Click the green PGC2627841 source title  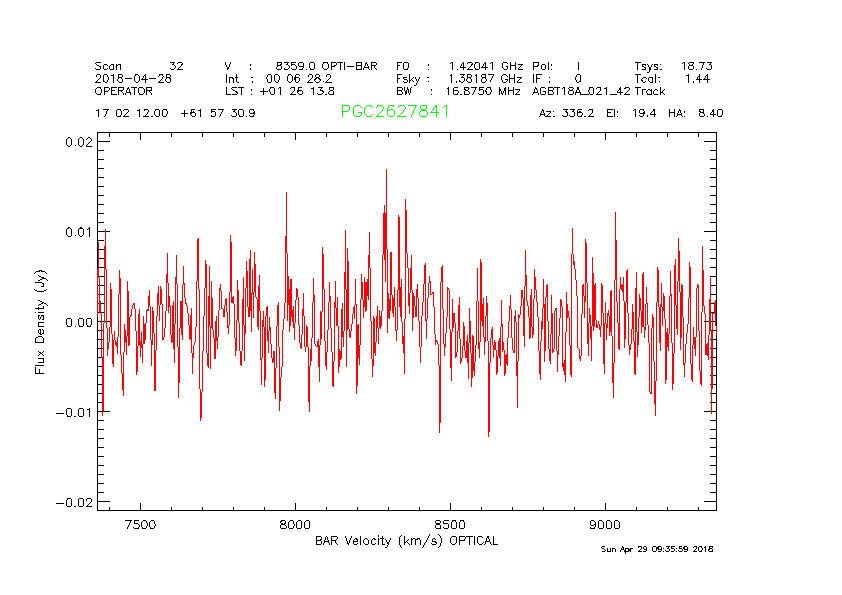[395, 112]
